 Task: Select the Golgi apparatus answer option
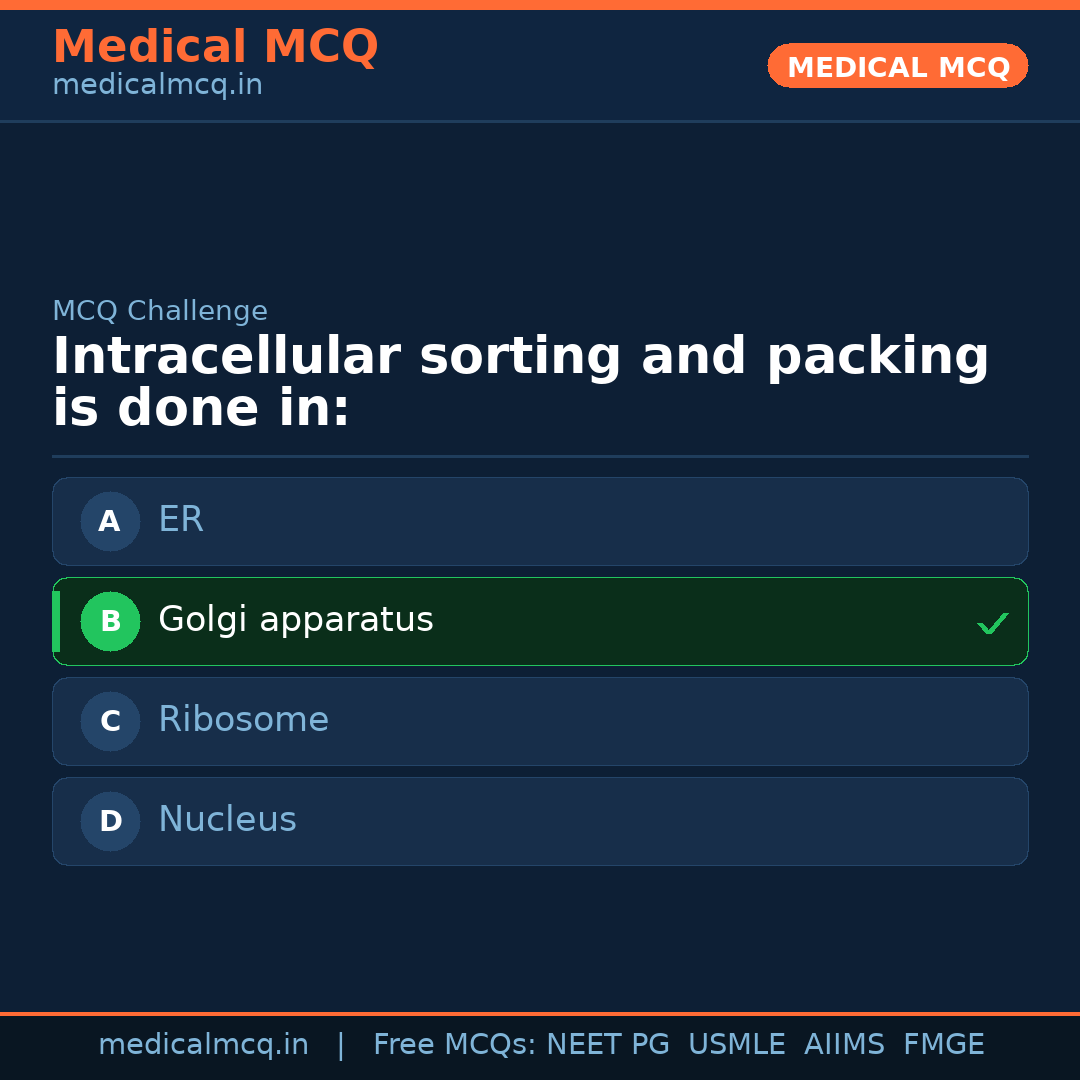point(540,621)
